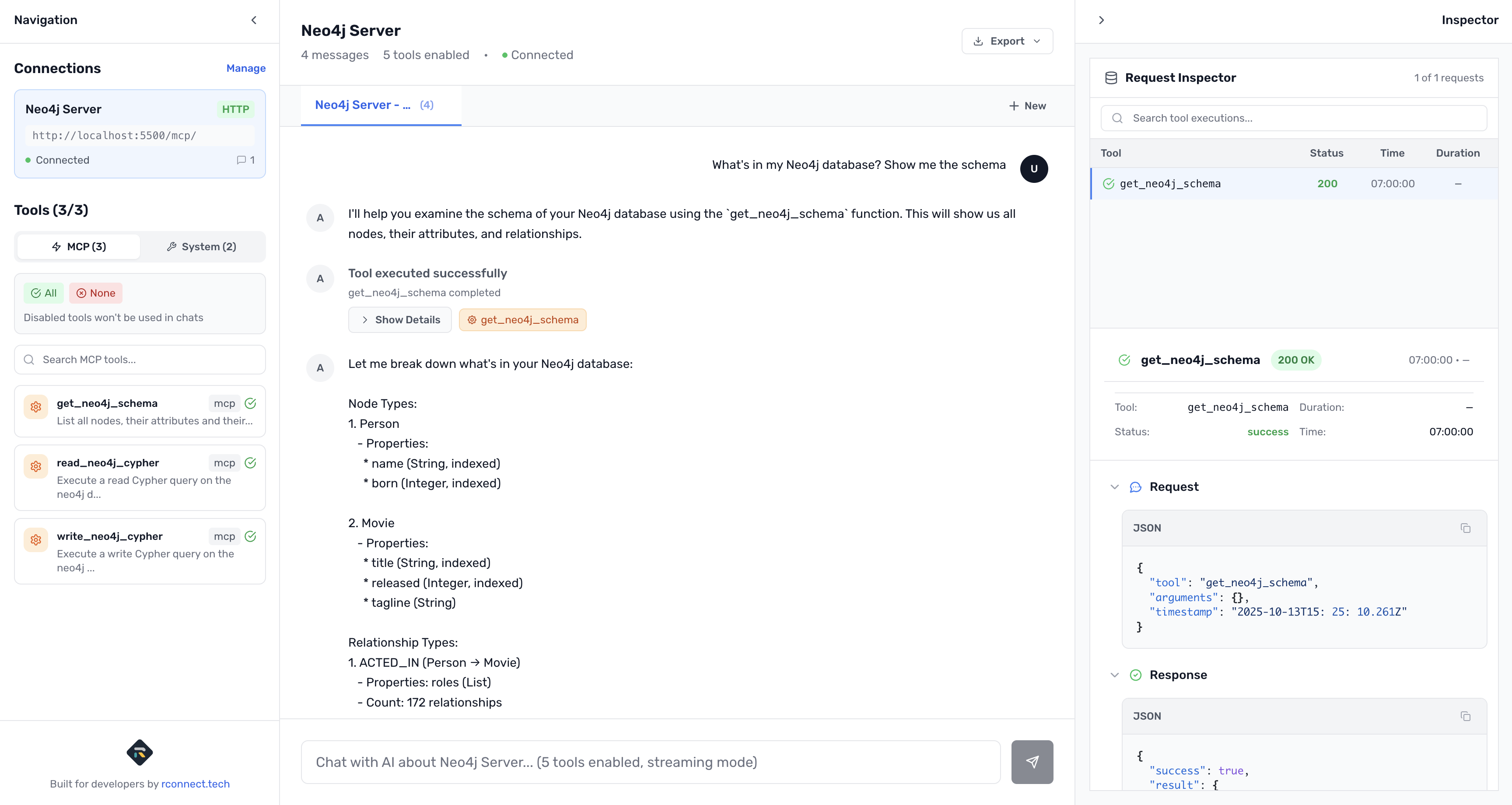Toggle read_neo4j_cypher tool enabled checkmark
This screenshot has height=805, width=1512.
[251, 463]
